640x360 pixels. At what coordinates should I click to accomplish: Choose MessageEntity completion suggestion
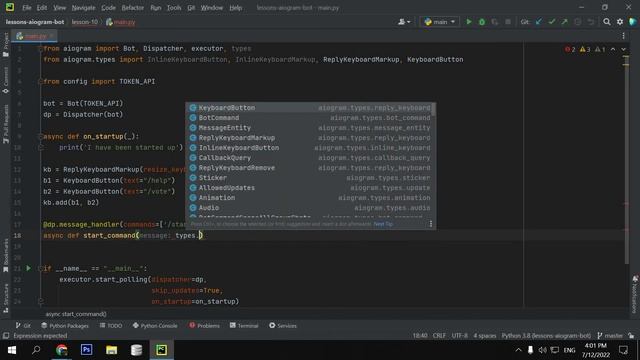click(311, 128)
